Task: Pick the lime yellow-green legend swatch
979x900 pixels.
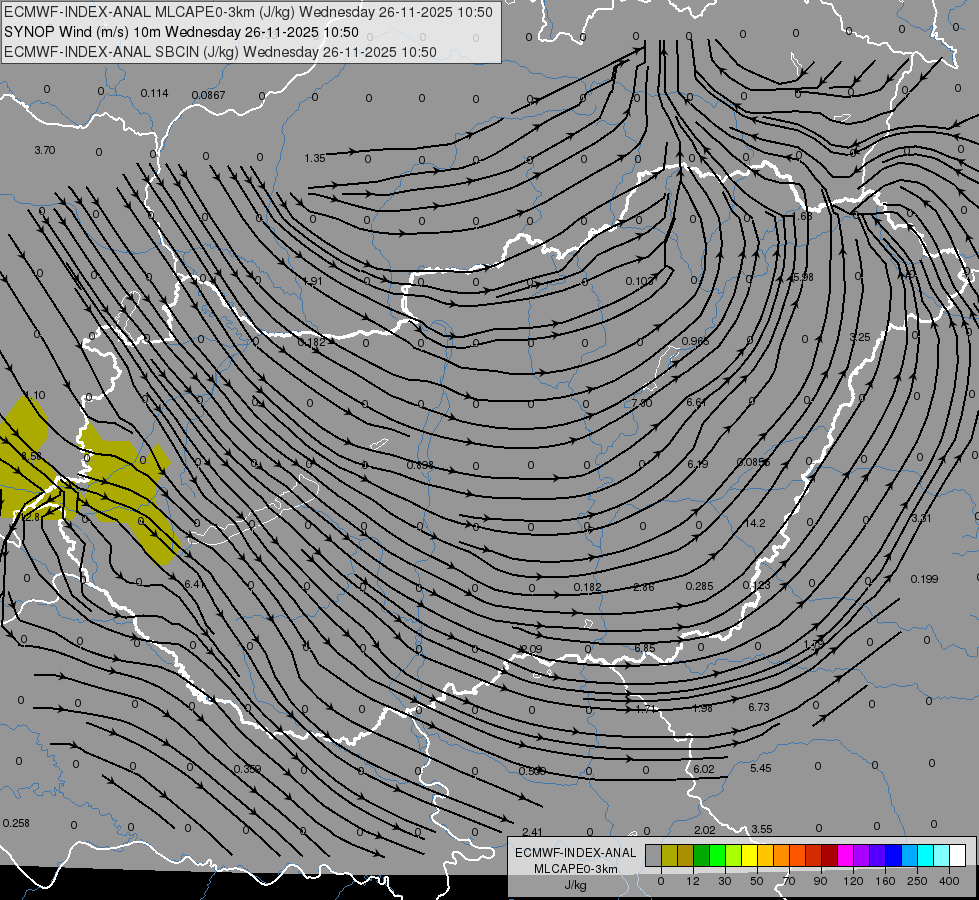Action: point(733,855)
